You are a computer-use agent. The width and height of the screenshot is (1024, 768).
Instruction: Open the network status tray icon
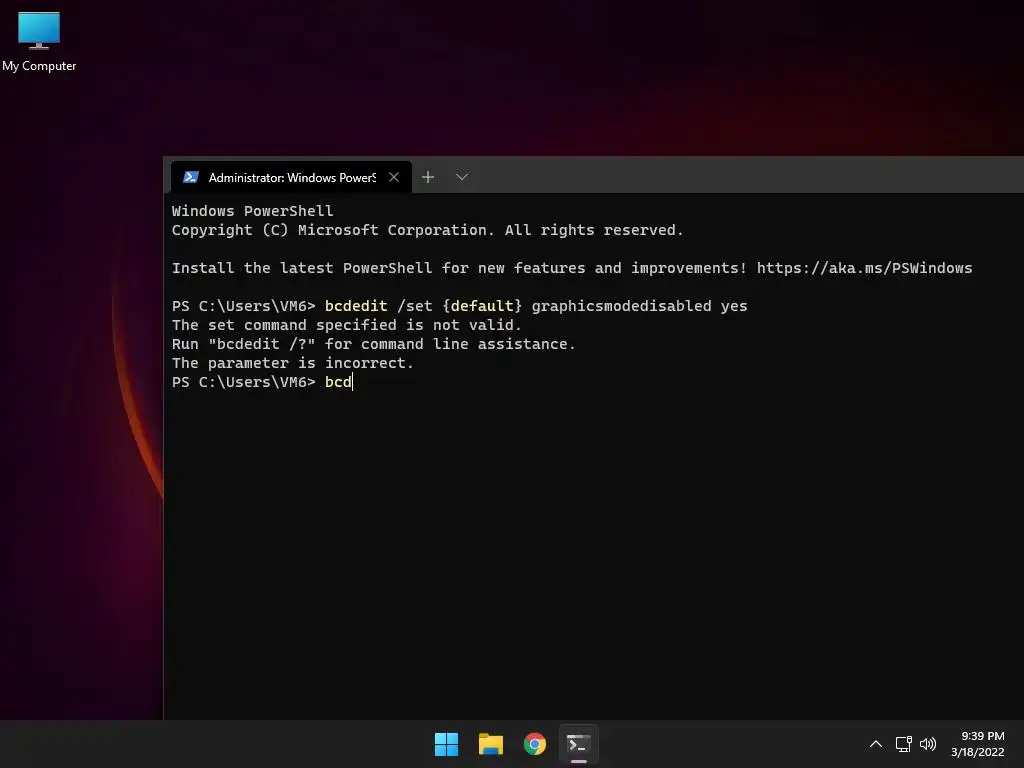click(x=903, y=744)
